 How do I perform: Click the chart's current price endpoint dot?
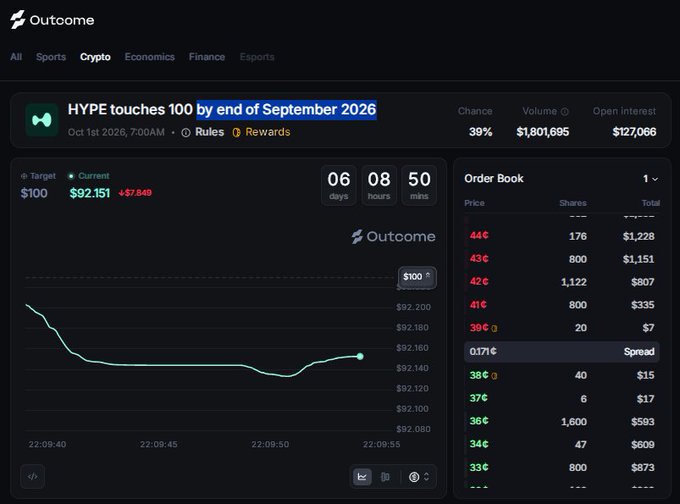(360, 356)
